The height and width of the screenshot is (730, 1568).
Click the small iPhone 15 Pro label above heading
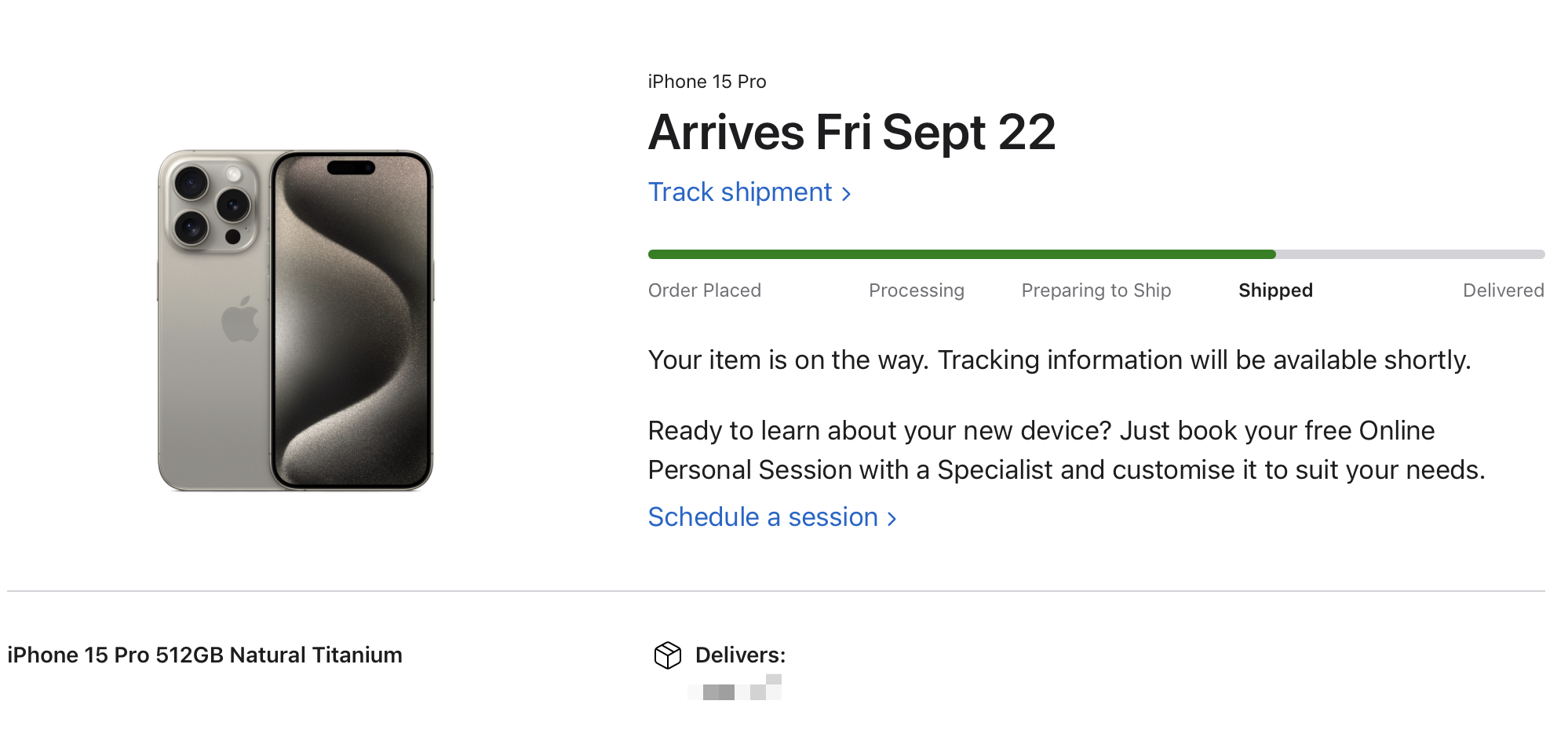point(707,82)
